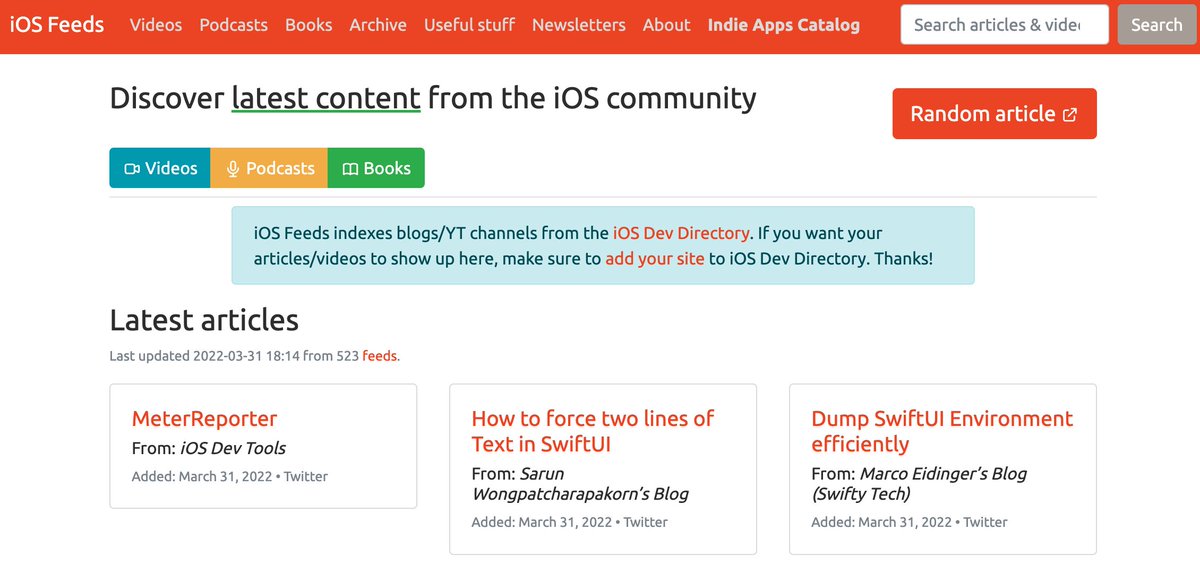Click the gray Search button

[x=1156, y=25]
